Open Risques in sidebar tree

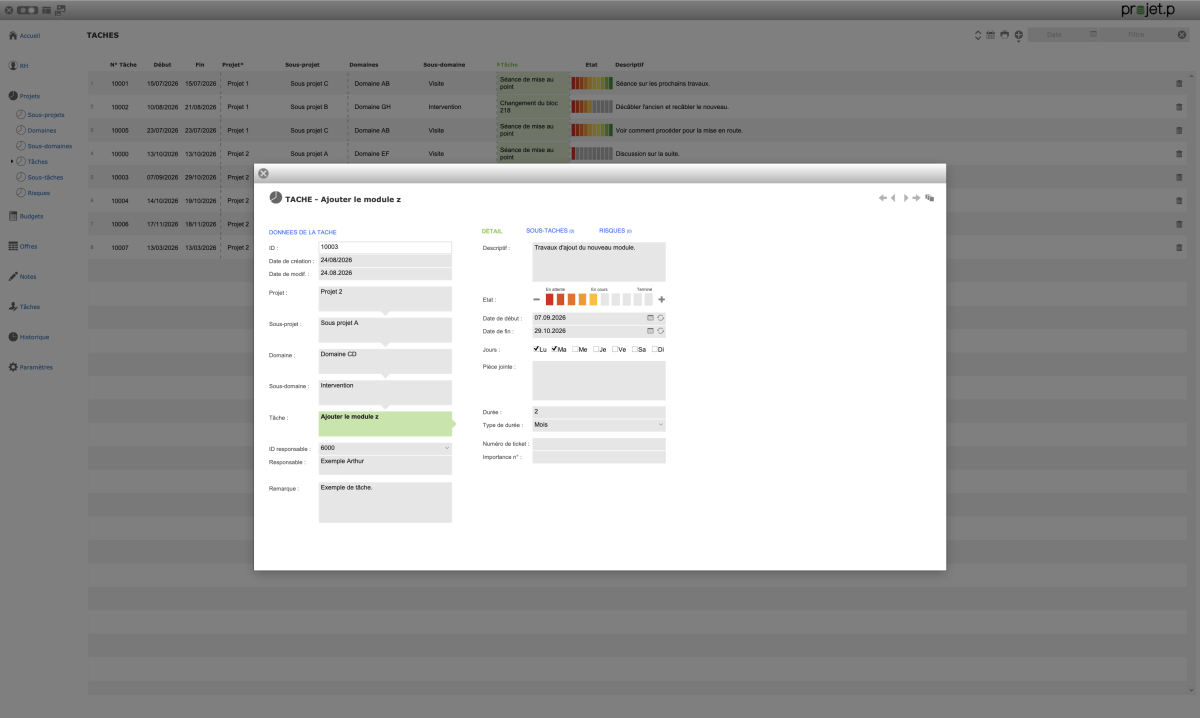point(33,193)
